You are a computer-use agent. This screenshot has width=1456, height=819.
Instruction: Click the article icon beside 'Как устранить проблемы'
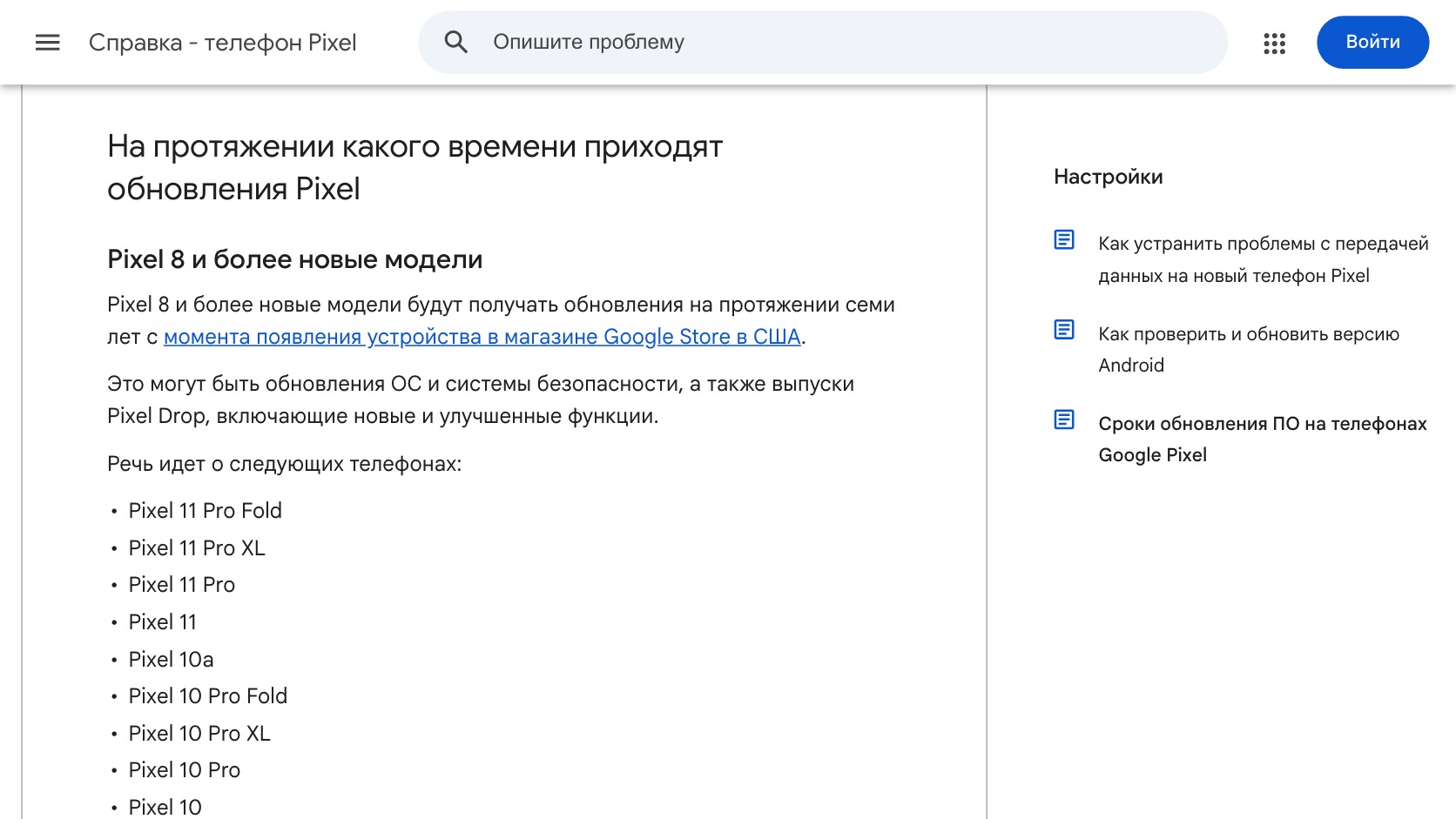point(1064,239)
